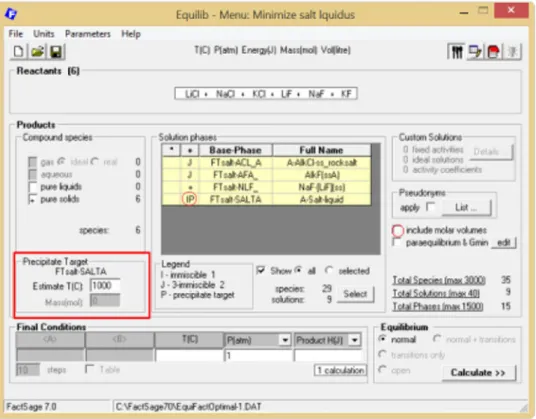This screenshot has width=536, height=419.
Task: Click the Save diskette icon
Action: (56, 52)
